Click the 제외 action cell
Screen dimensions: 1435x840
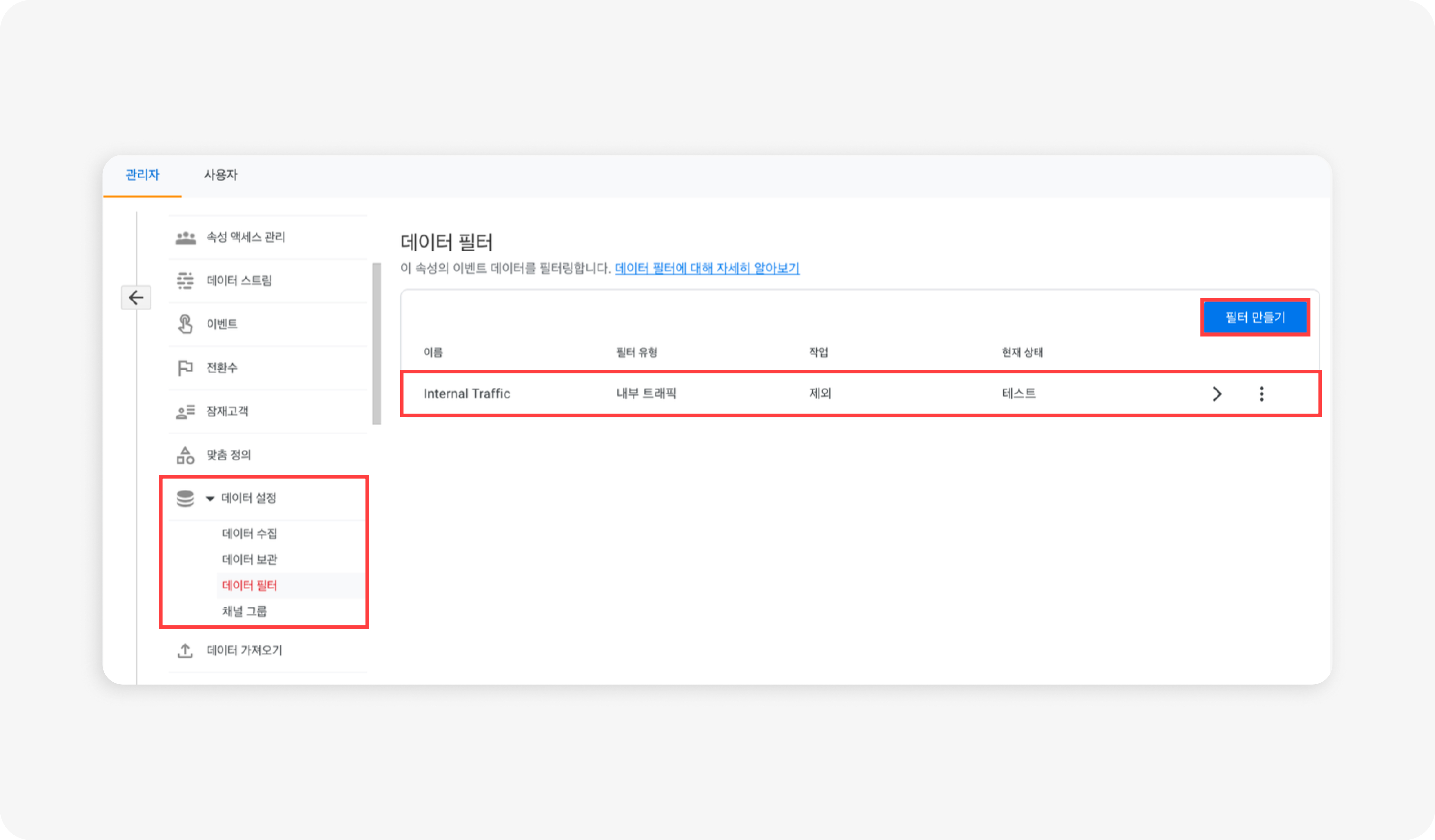click(x=821, y=393)
